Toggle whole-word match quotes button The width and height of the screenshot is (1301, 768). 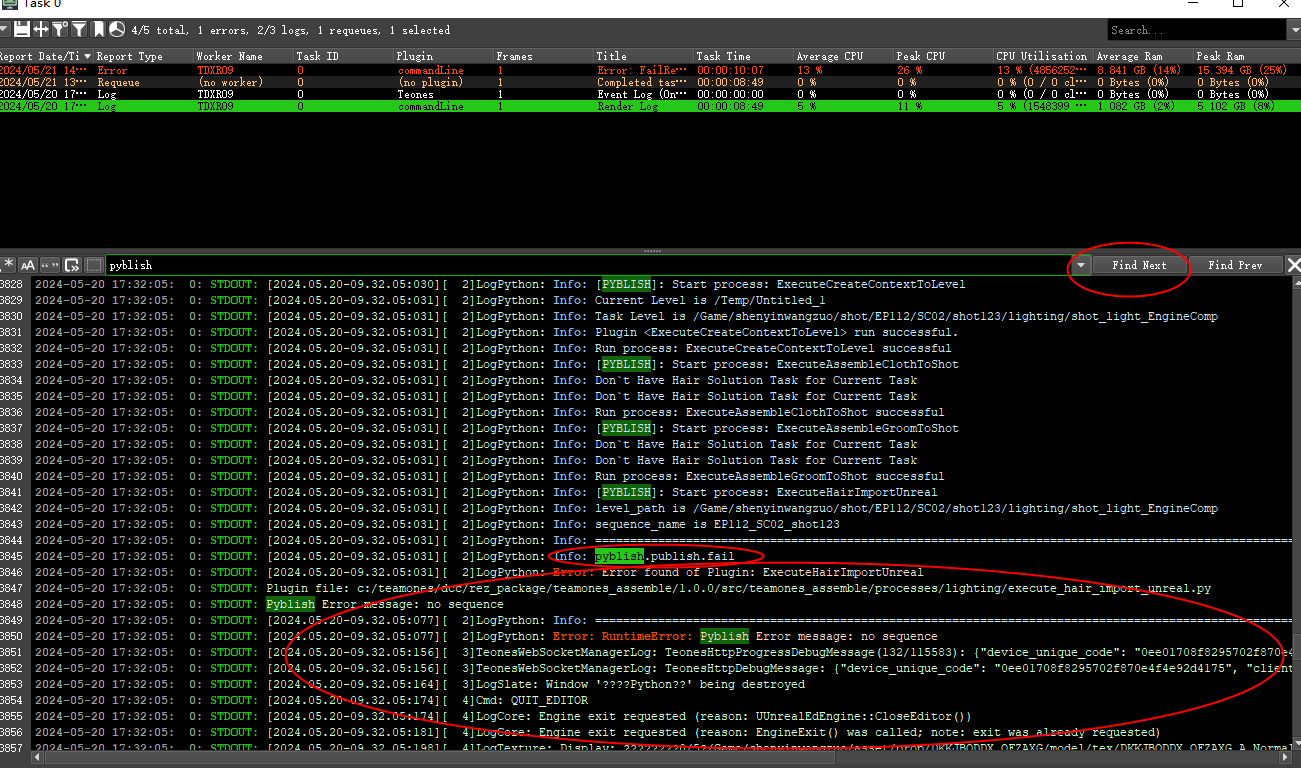point(50,265)
